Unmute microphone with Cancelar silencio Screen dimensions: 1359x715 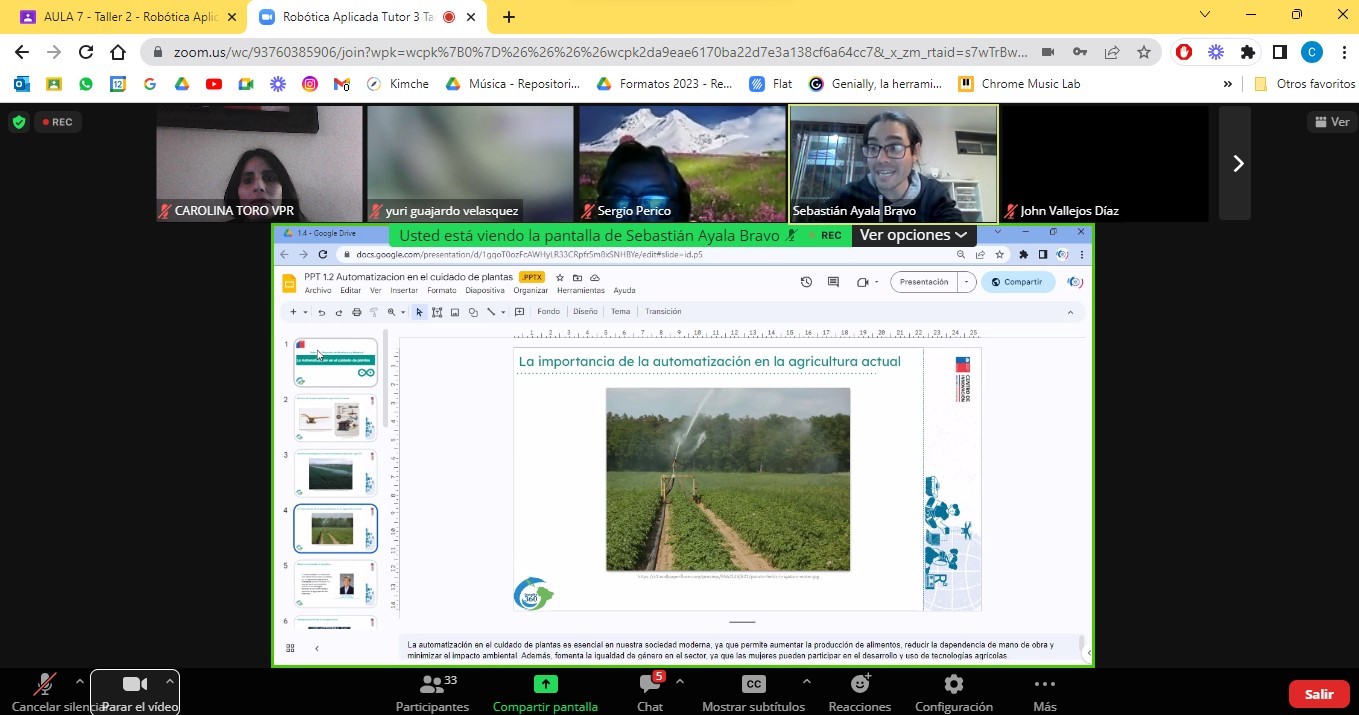[44, 685]
